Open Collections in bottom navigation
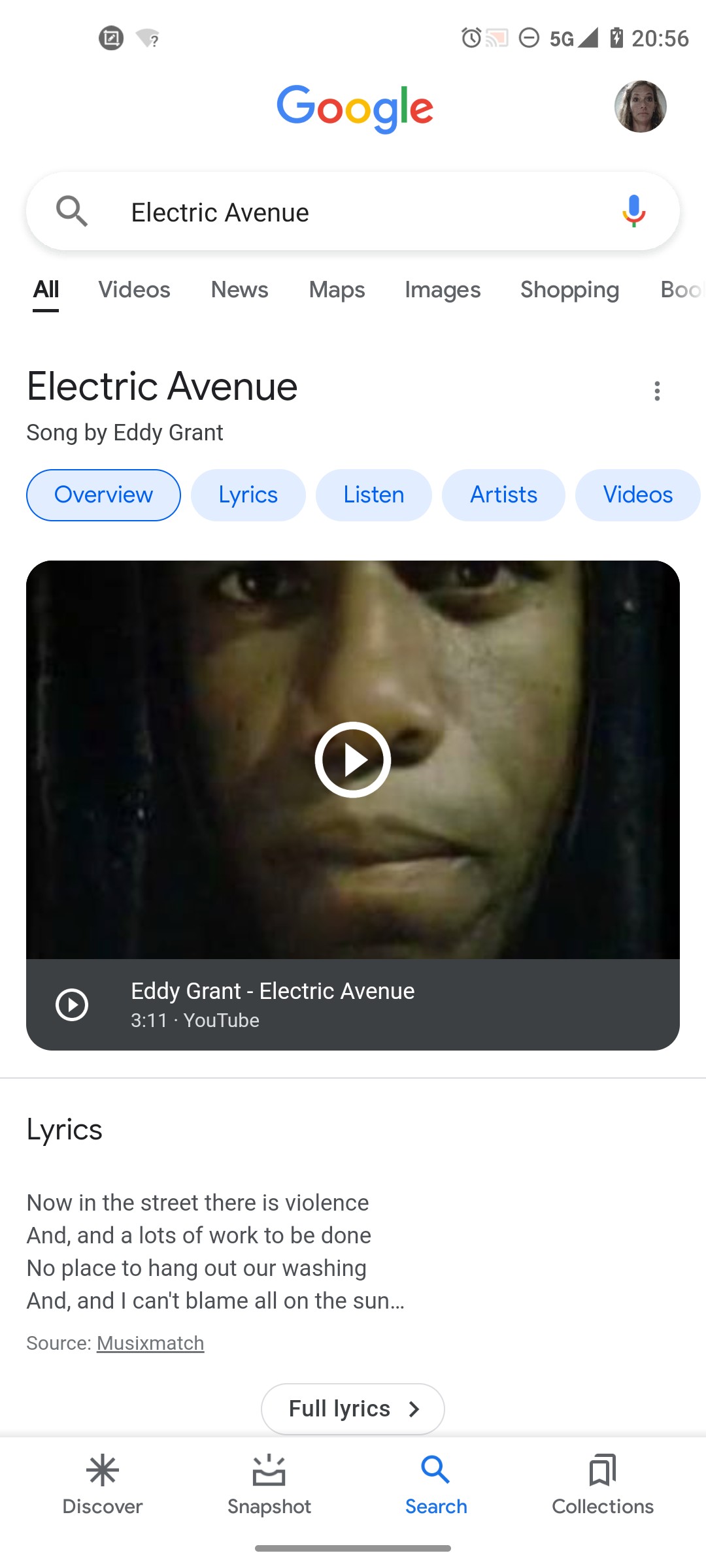Screen dimensions: 706x1568 (x=603, y=1484)
